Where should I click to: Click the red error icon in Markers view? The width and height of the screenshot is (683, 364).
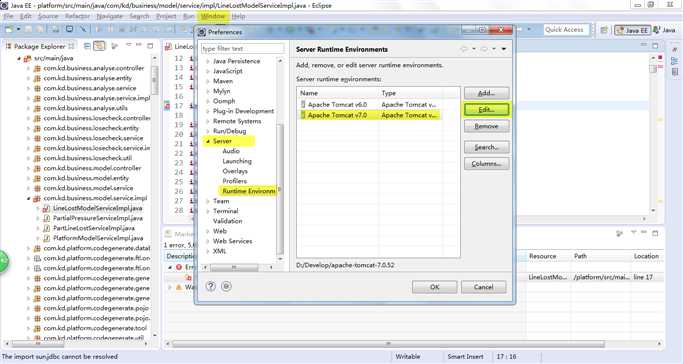[179, 267]
